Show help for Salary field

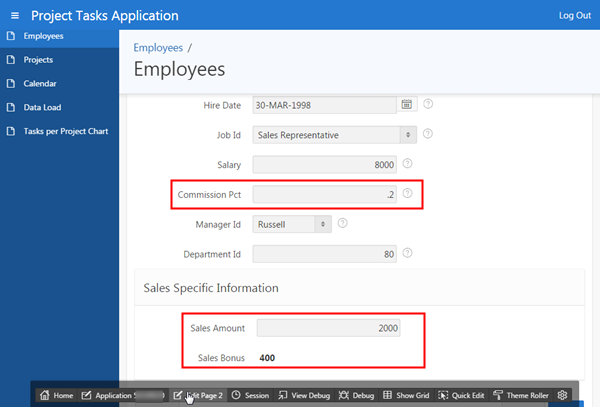coord(408,163)
